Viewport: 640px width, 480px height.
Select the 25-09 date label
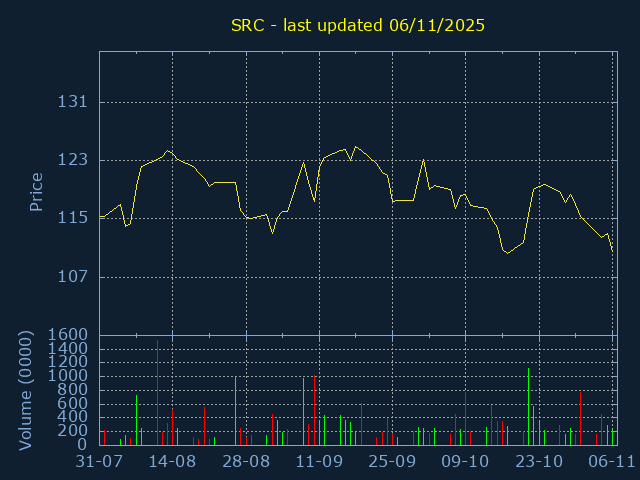tap(392, 462)
